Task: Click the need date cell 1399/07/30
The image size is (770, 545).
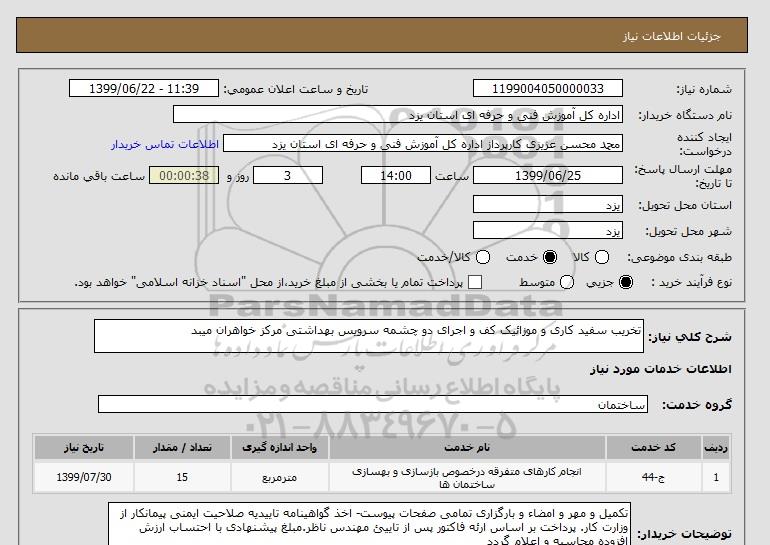Action: pos(84,477)
